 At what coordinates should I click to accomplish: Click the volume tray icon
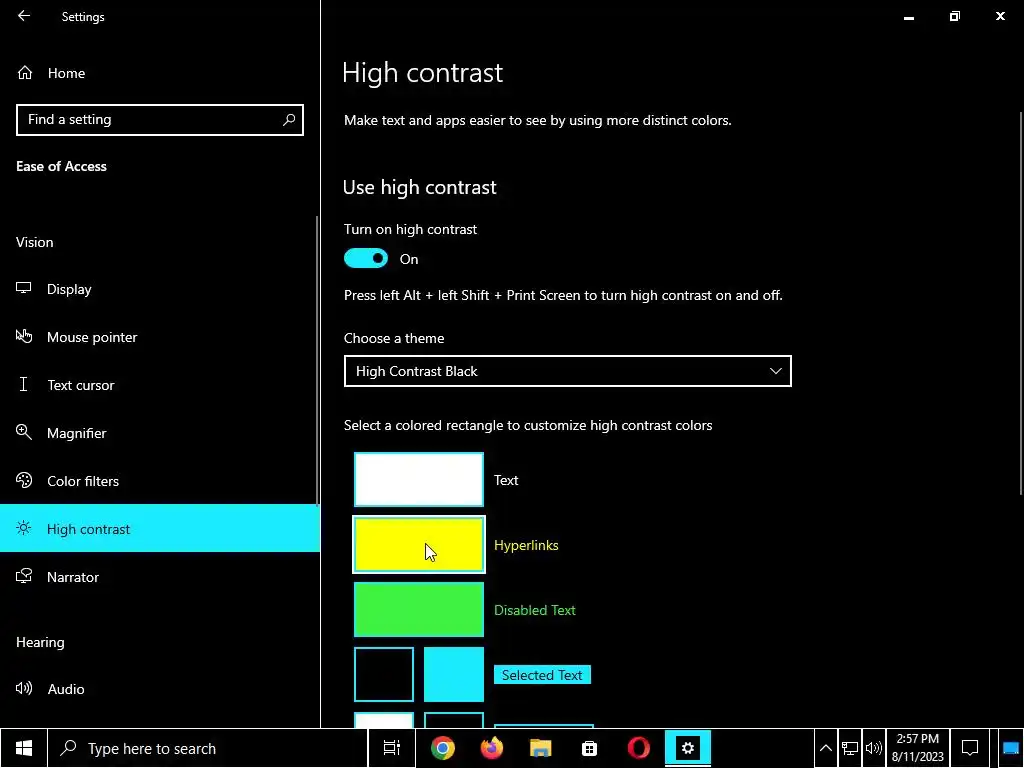pyautogui.click(x=873, y=748)
